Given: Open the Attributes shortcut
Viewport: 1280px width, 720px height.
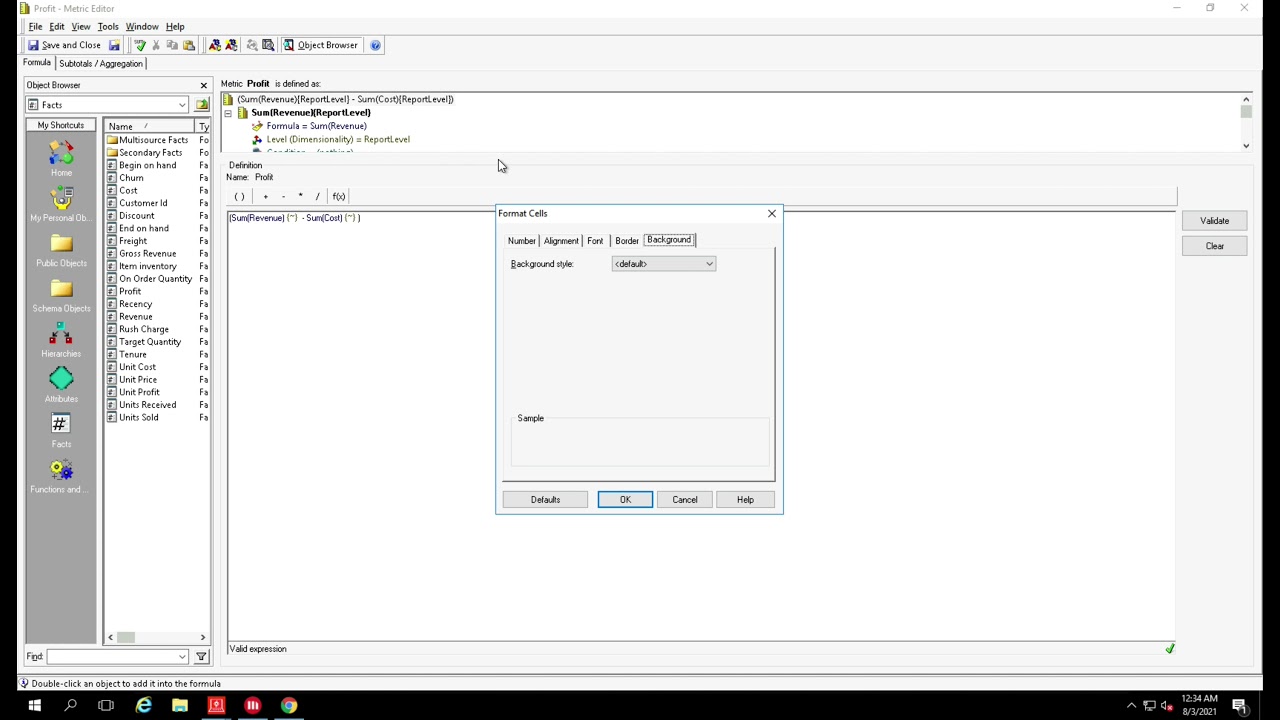Looking at the screenshot, I should 61,385.
